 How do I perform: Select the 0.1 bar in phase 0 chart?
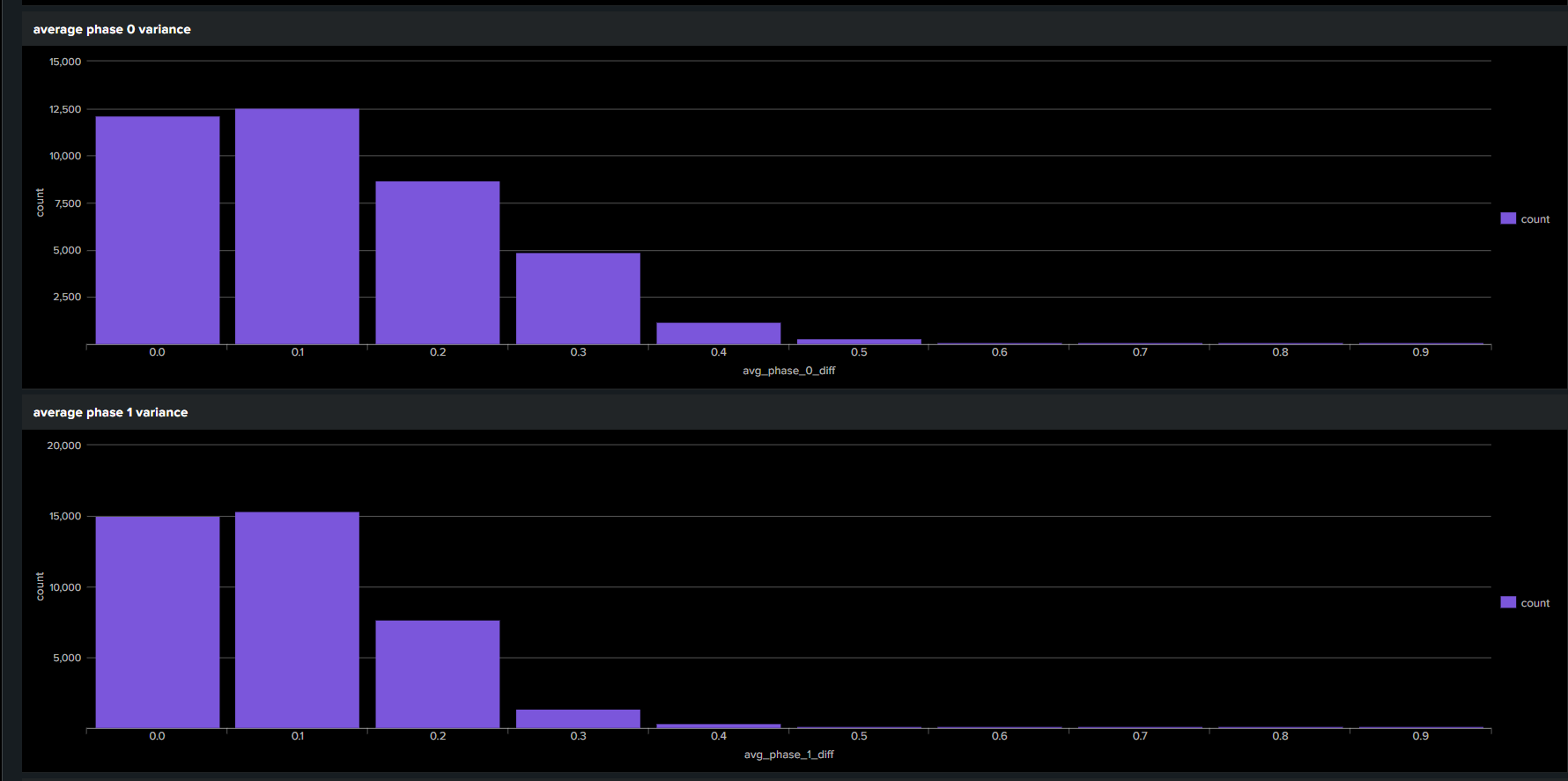pyautogui.click(x=297, y=226)
